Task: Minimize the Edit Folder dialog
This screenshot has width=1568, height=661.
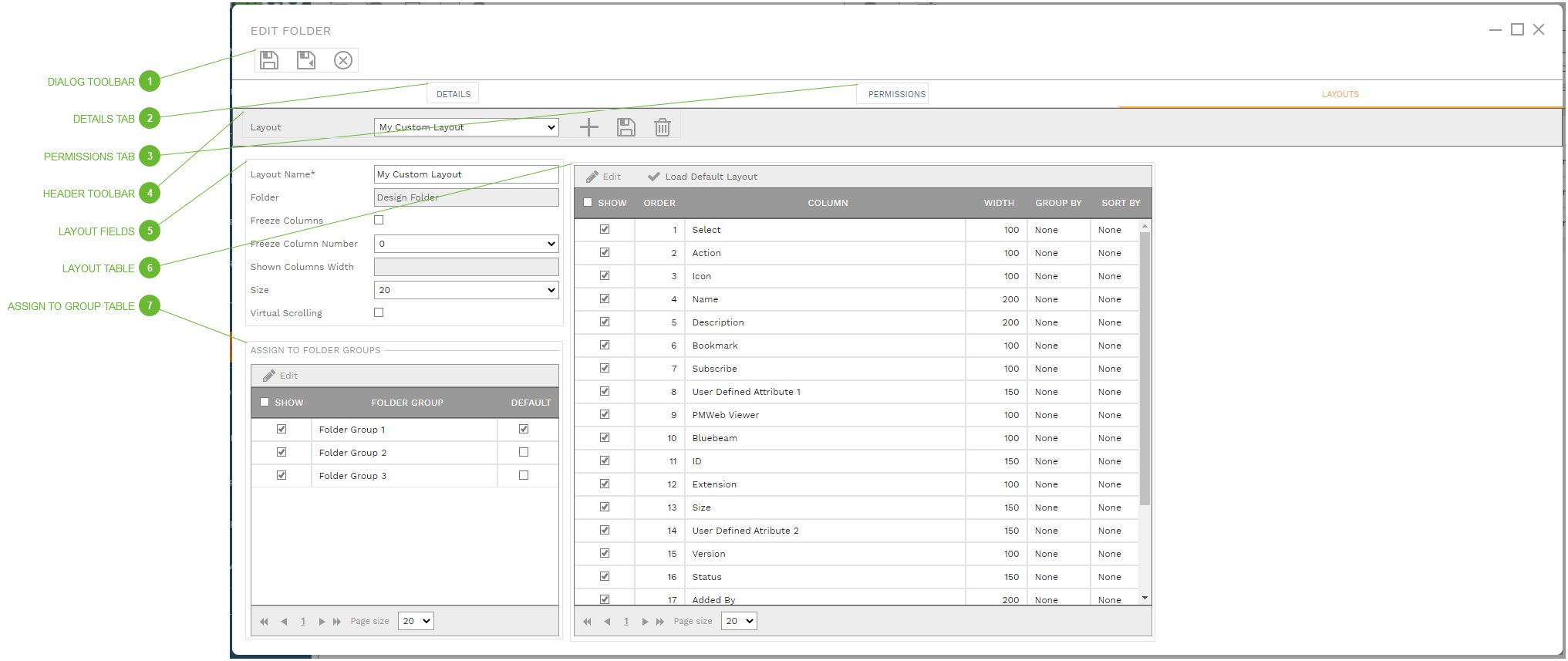Action: coord(1496,29)
